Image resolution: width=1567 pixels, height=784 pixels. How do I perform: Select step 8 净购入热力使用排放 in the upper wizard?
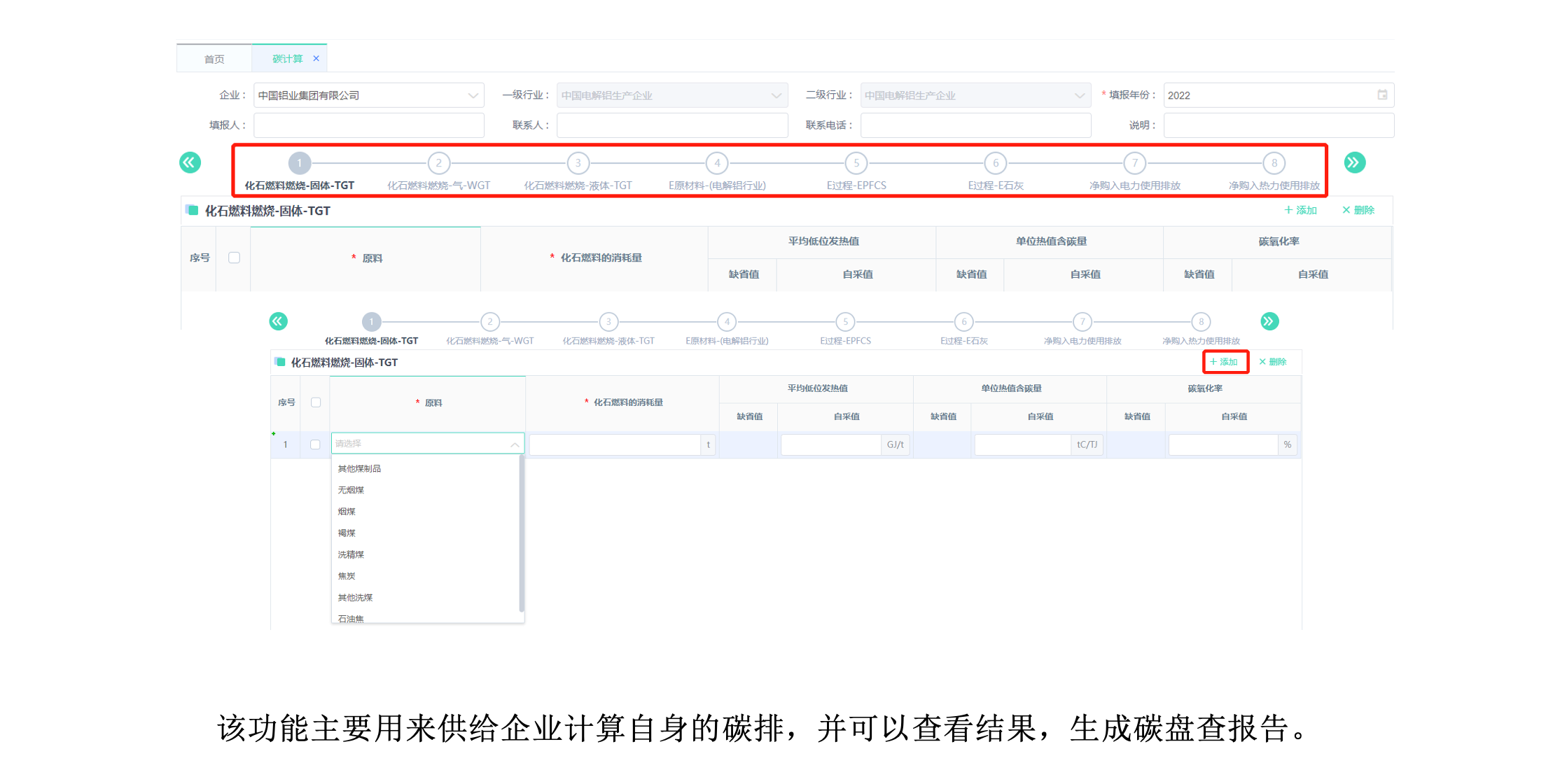(1274, 163)
